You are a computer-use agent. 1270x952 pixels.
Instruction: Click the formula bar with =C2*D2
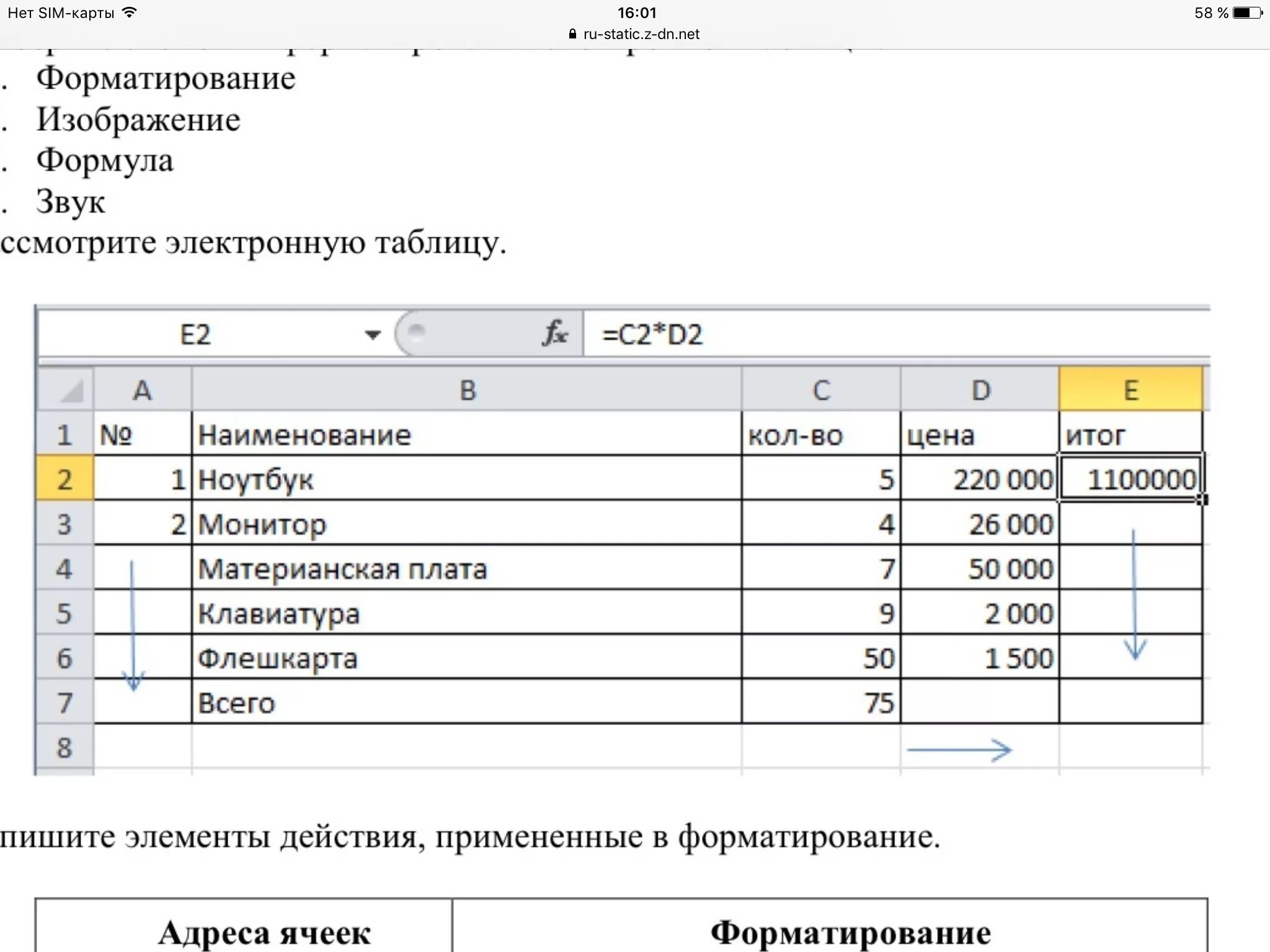868,335
